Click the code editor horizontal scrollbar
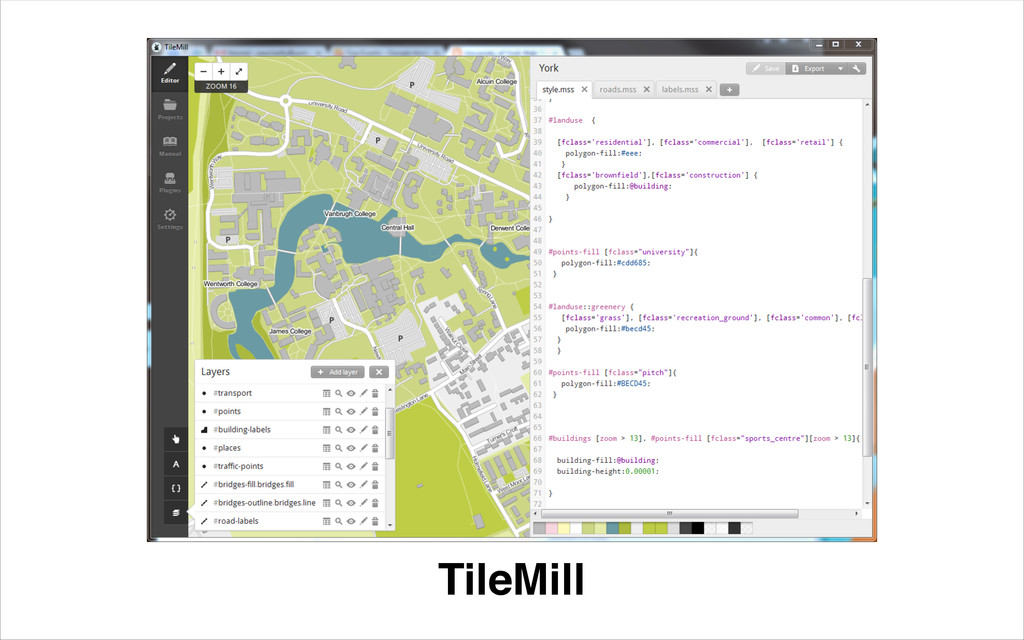This screenshot has height=640, width=1024. click(668, 513)
